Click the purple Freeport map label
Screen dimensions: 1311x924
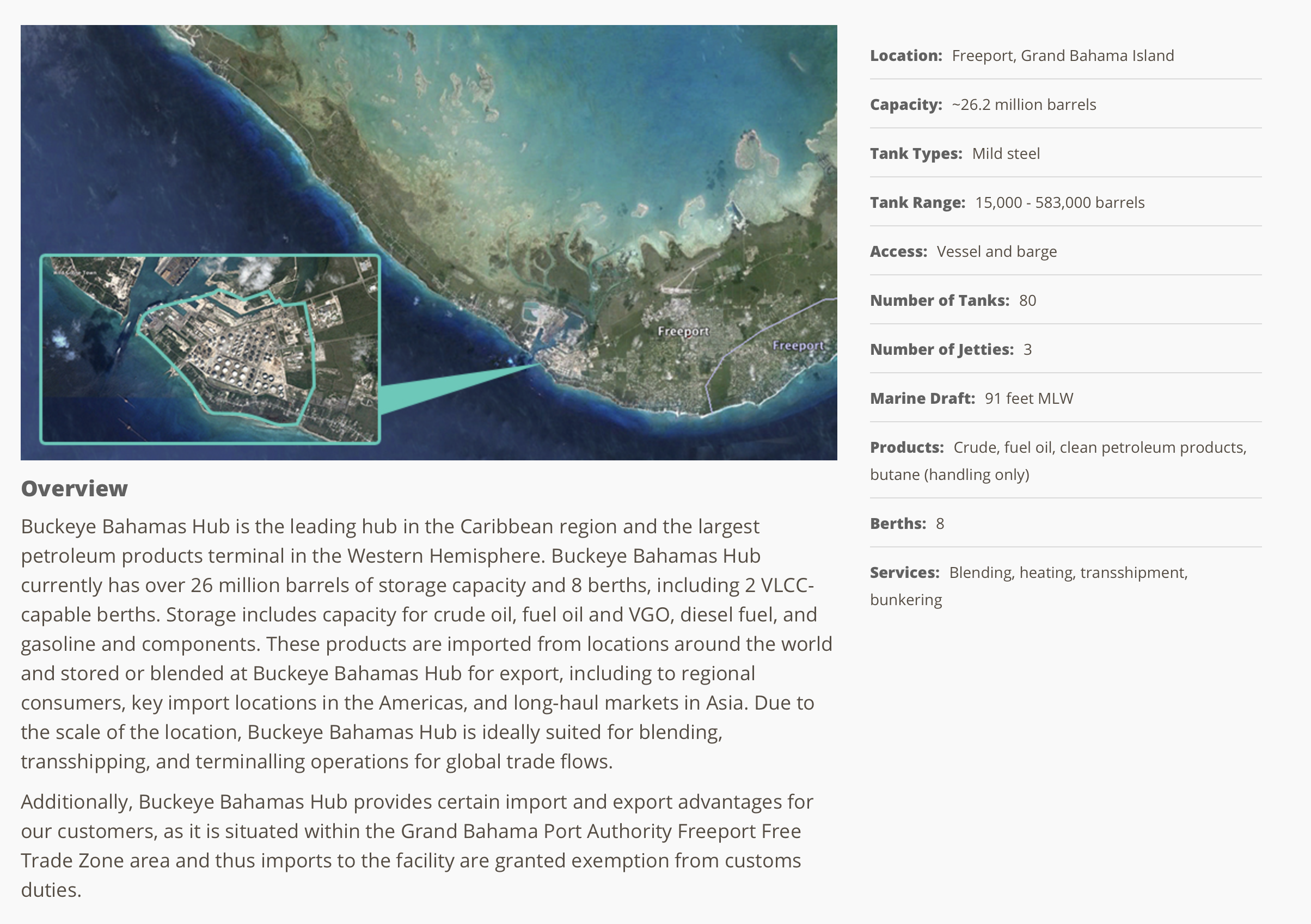pos(798,346)
